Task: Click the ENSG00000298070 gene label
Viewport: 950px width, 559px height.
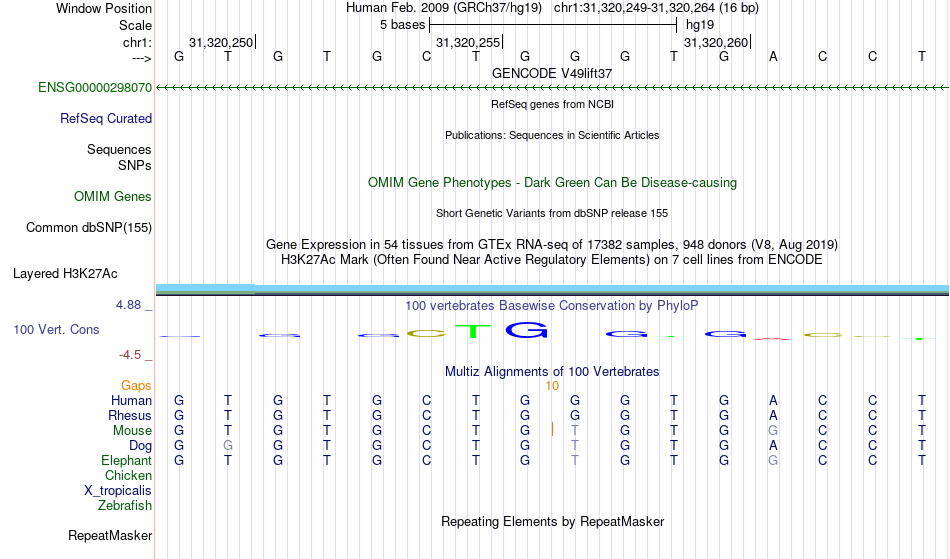Action: pos(95,87)
